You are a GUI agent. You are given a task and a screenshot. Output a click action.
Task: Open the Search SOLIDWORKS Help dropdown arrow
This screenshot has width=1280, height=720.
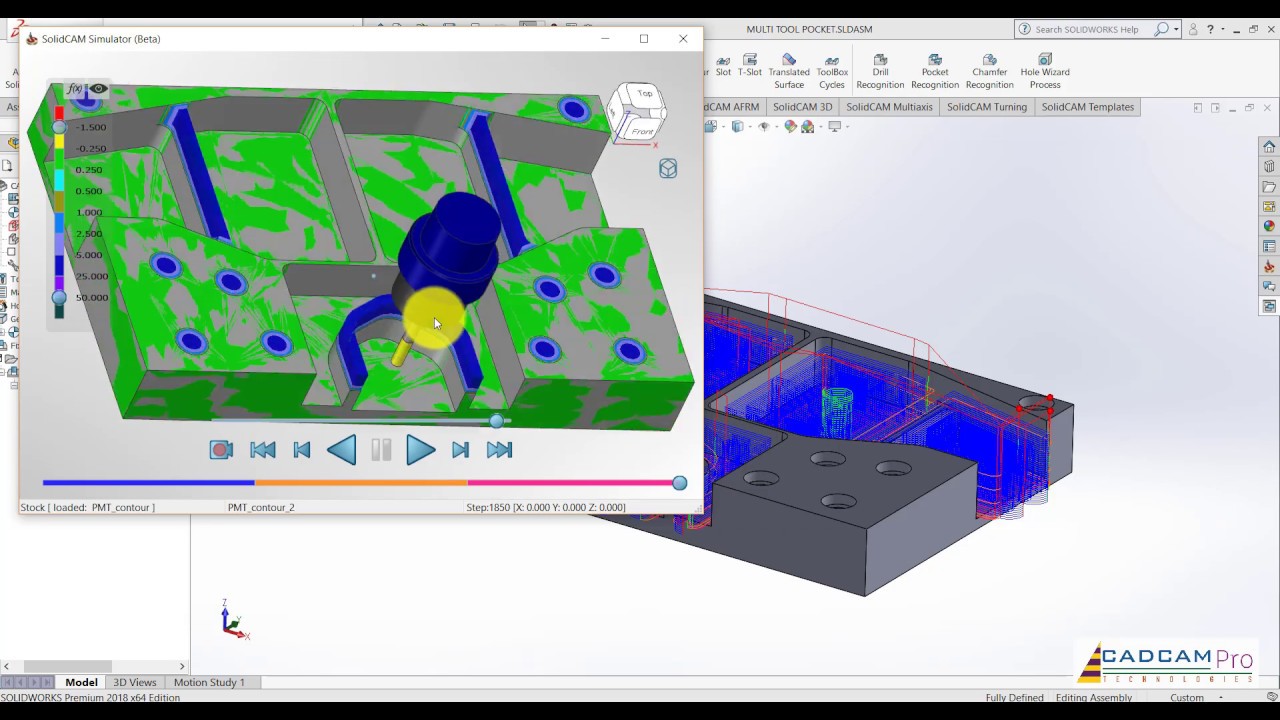point(1177,30)
